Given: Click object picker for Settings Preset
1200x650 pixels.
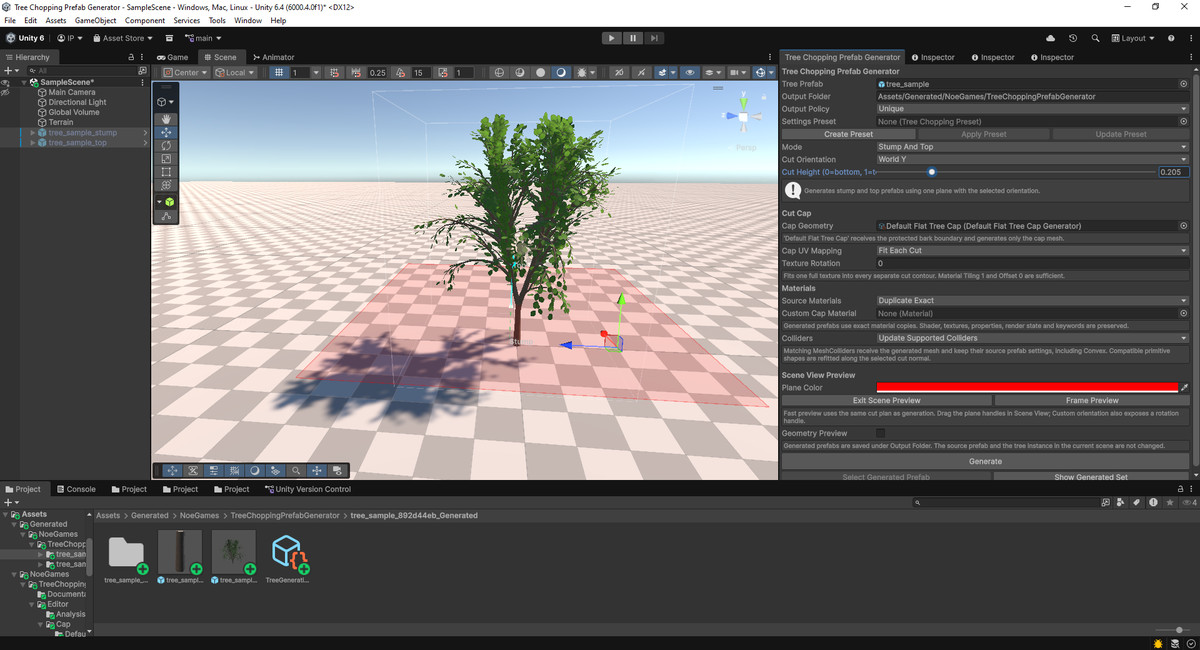Looking at the screenshot, I should [x=1184, y=121].
